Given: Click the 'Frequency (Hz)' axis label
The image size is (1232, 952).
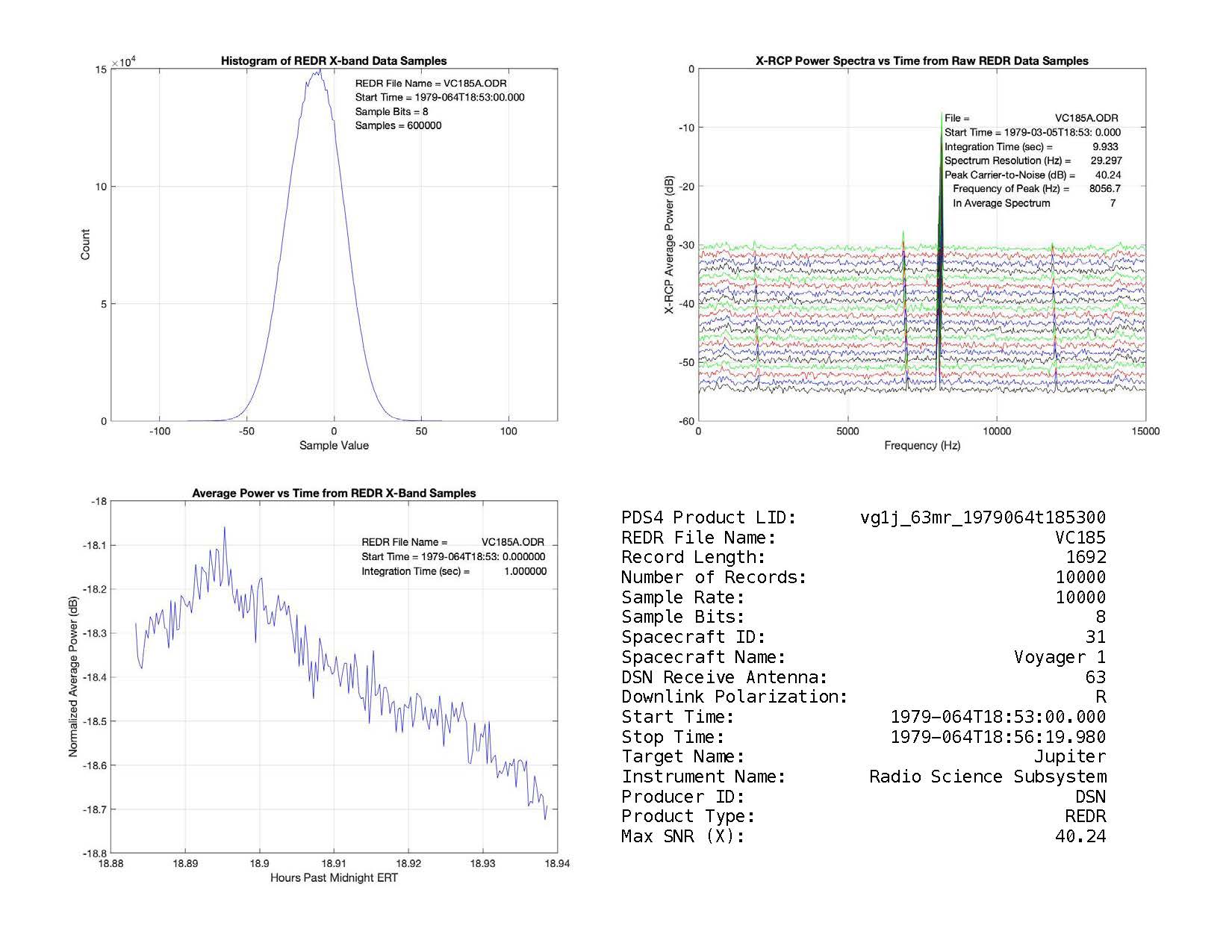Looking at the screenshot, I should pyautogui.click(x=921, y=446).
